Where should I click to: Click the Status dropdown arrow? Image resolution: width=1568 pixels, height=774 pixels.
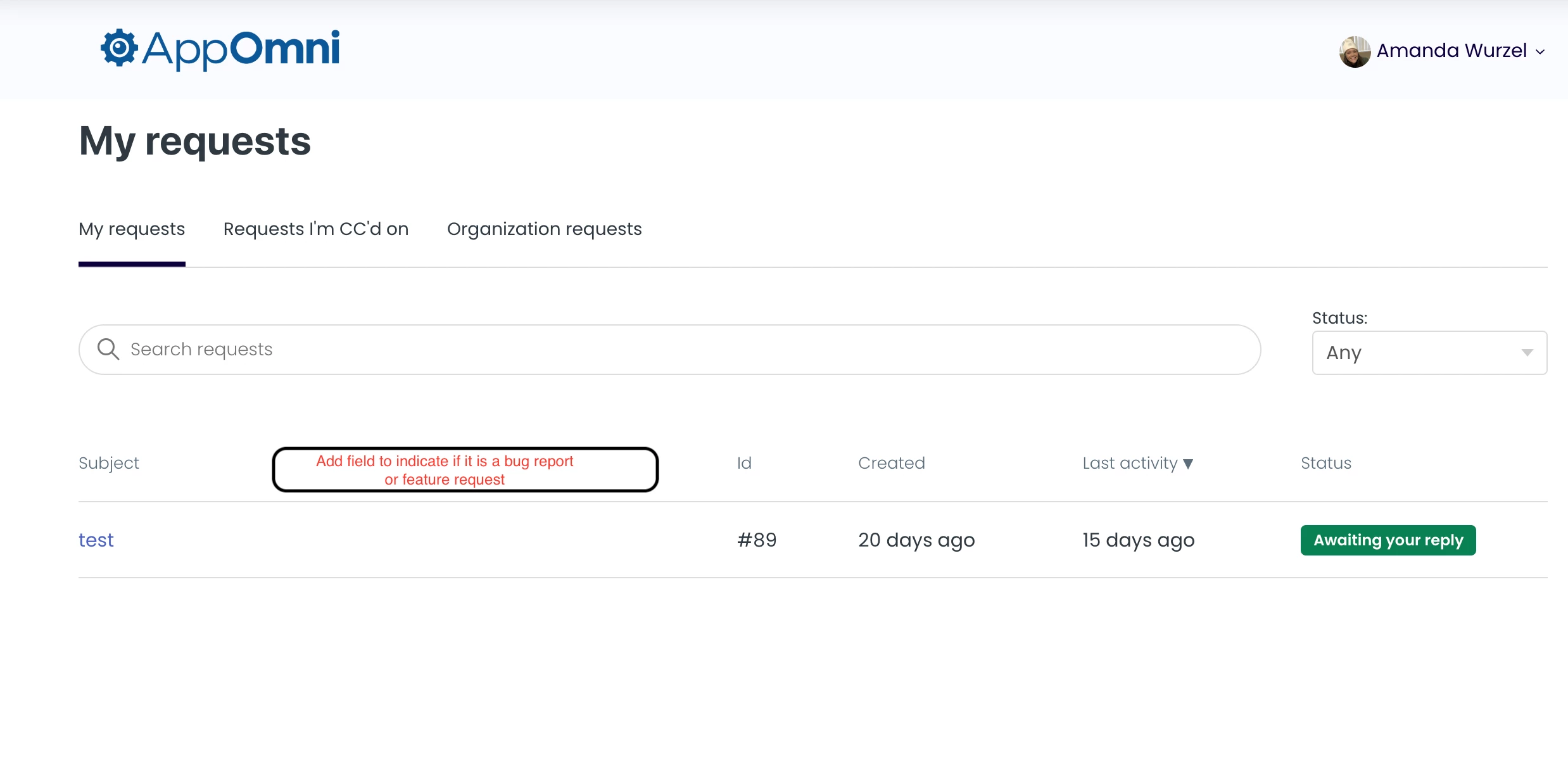[x=1527, y=353]
